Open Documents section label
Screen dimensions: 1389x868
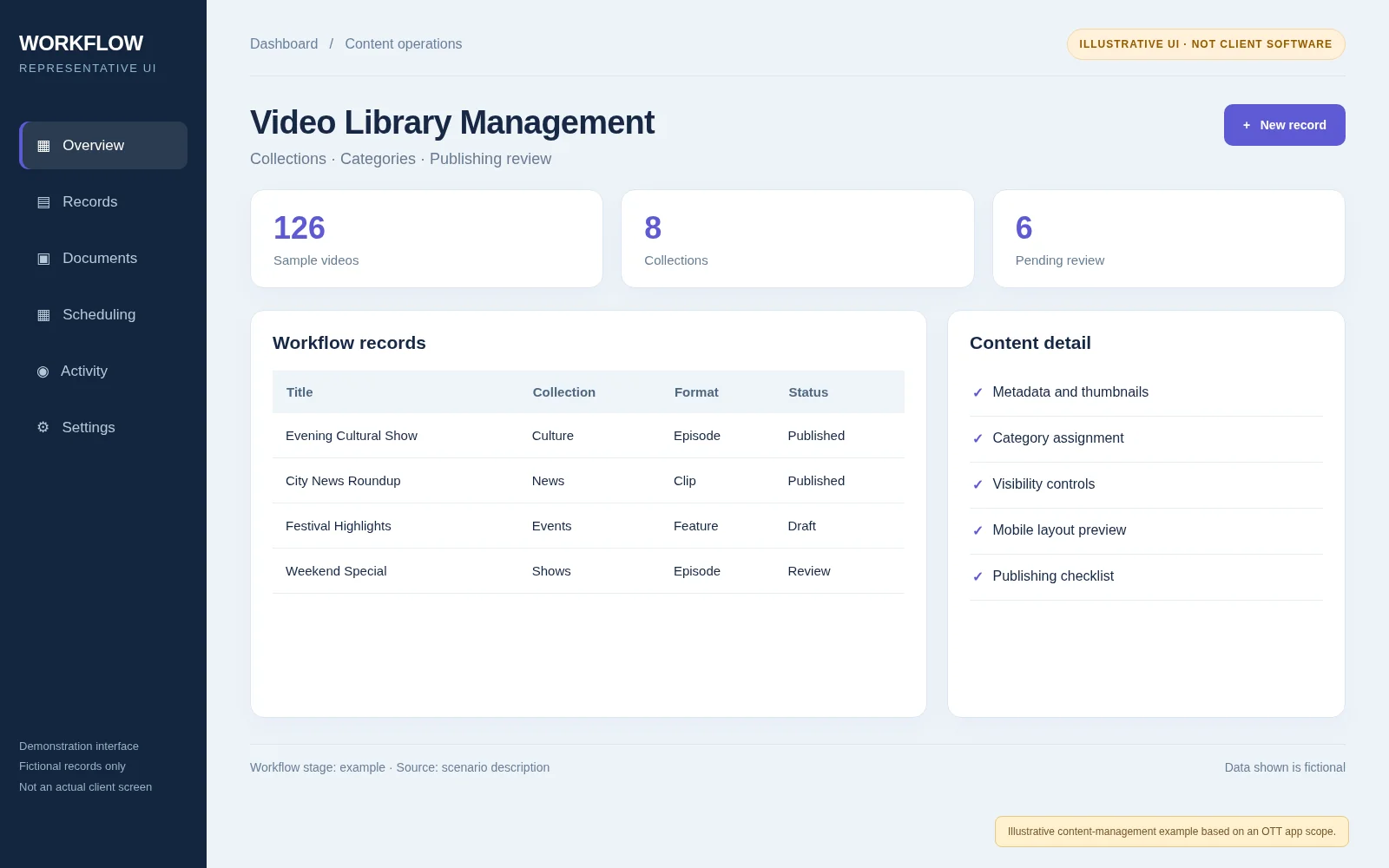tap(100, 258)
